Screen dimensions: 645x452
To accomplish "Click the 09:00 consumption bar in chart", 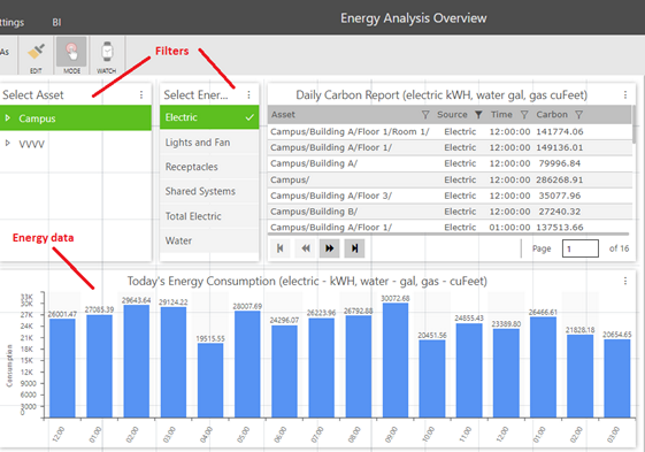I will point(395,360).
